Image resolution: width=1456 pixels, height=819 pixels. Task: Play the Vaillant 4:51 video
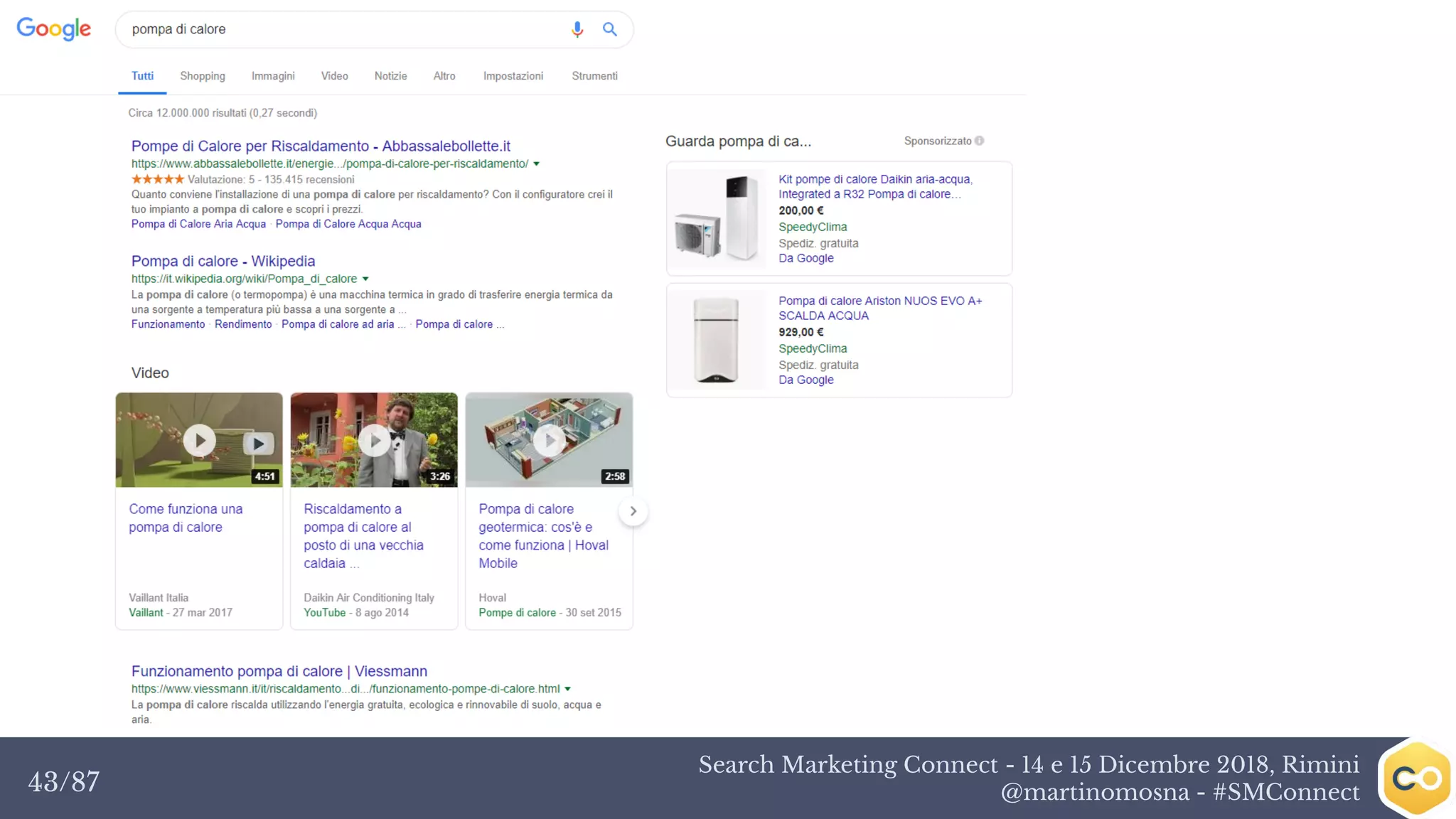pos(199,440)
